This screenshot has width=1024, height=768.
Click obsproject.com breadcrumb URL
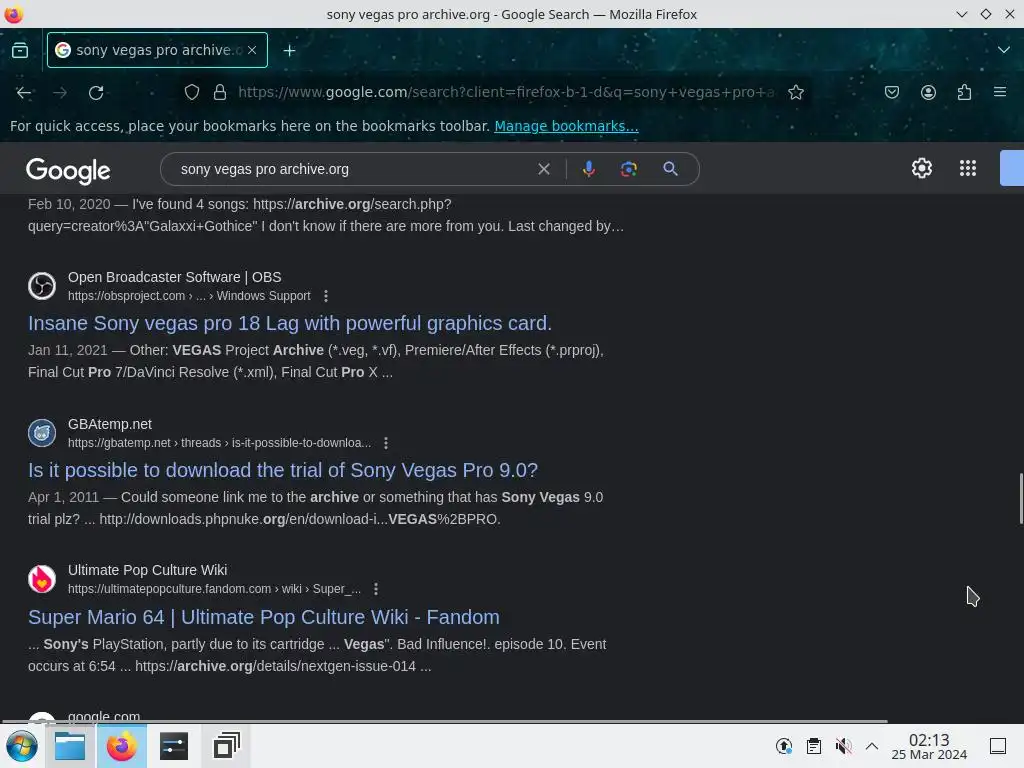(189, 296)
